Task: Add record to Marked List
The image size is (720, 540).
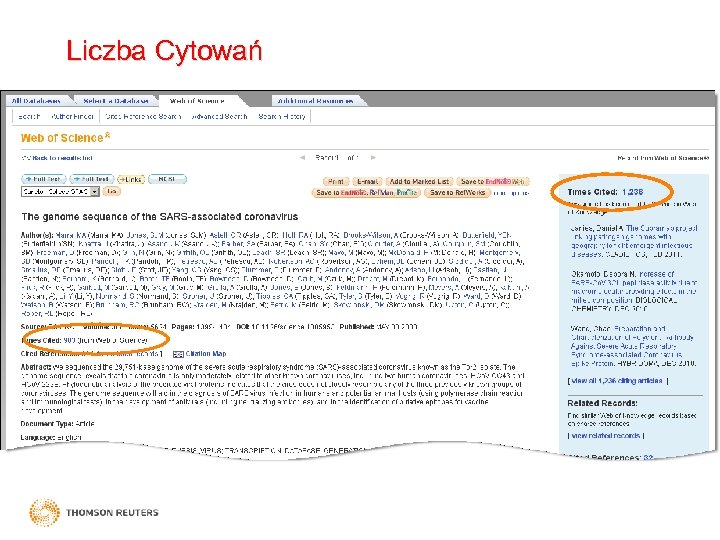Action: (x=419, y=181)
